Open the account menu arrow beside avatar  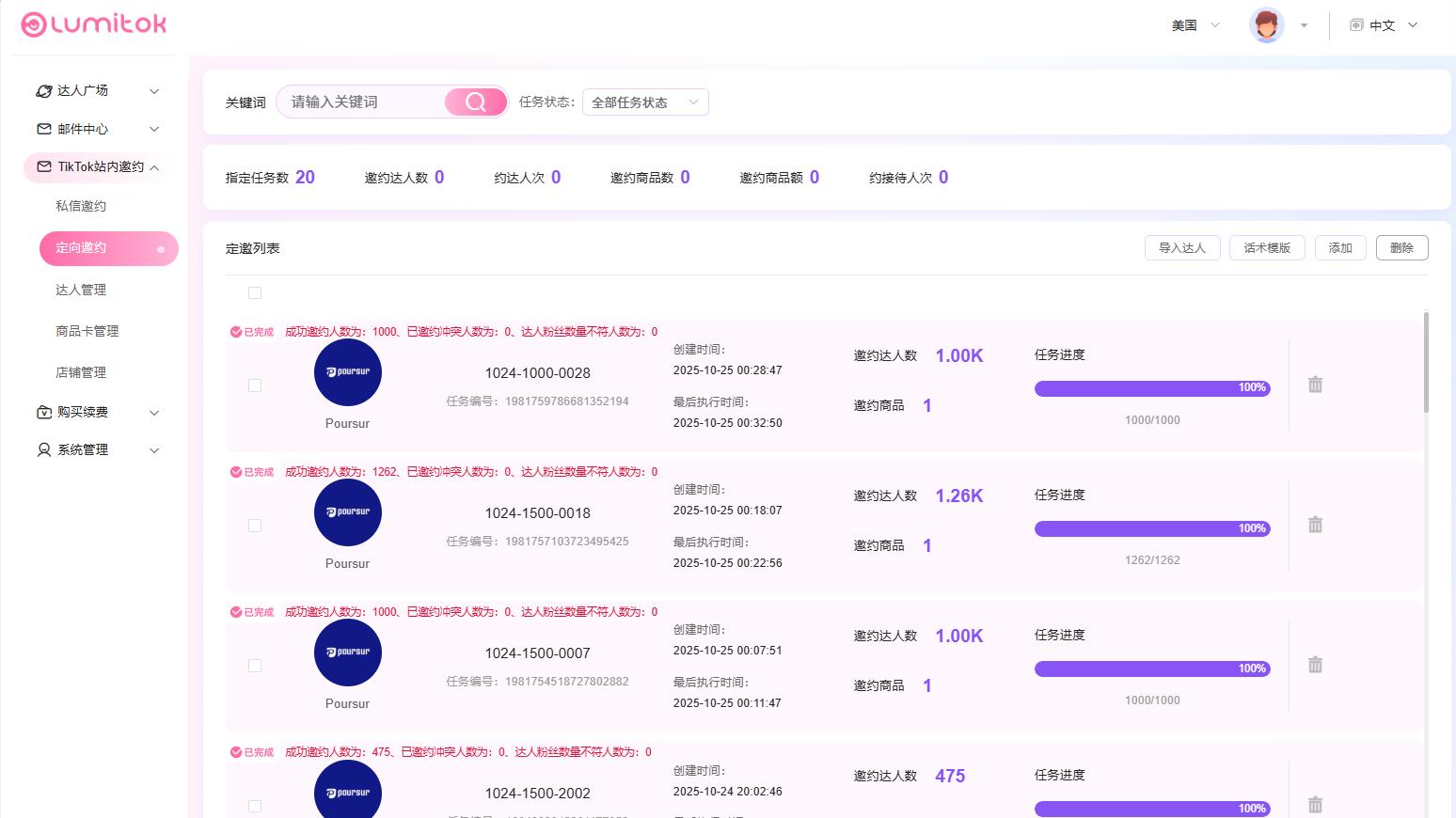point(1304,26)
